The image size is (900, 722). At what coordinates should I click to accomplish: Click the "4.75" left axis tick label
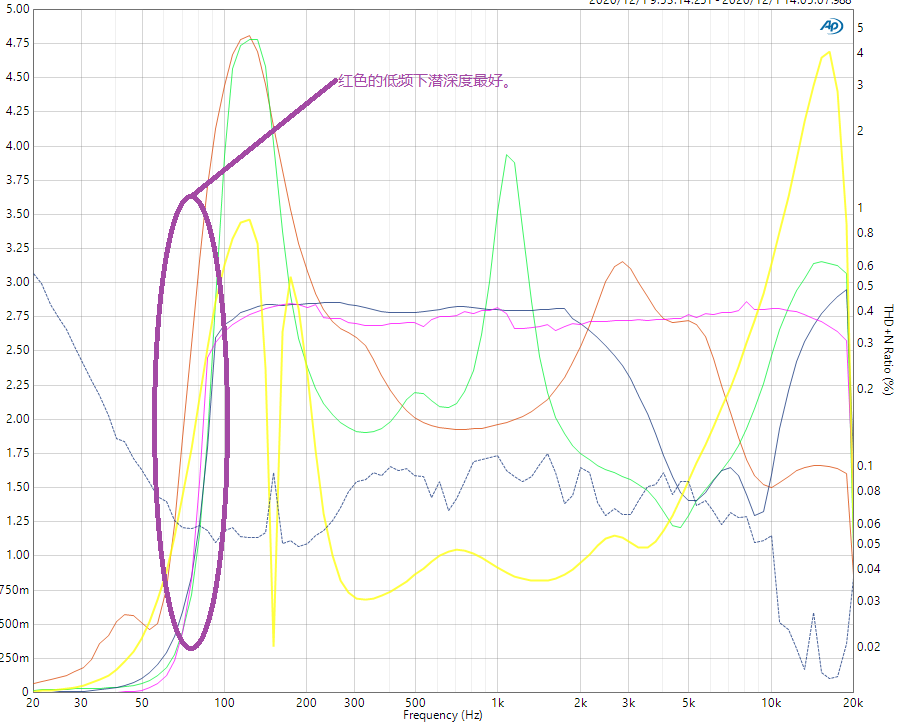point(17,43)
